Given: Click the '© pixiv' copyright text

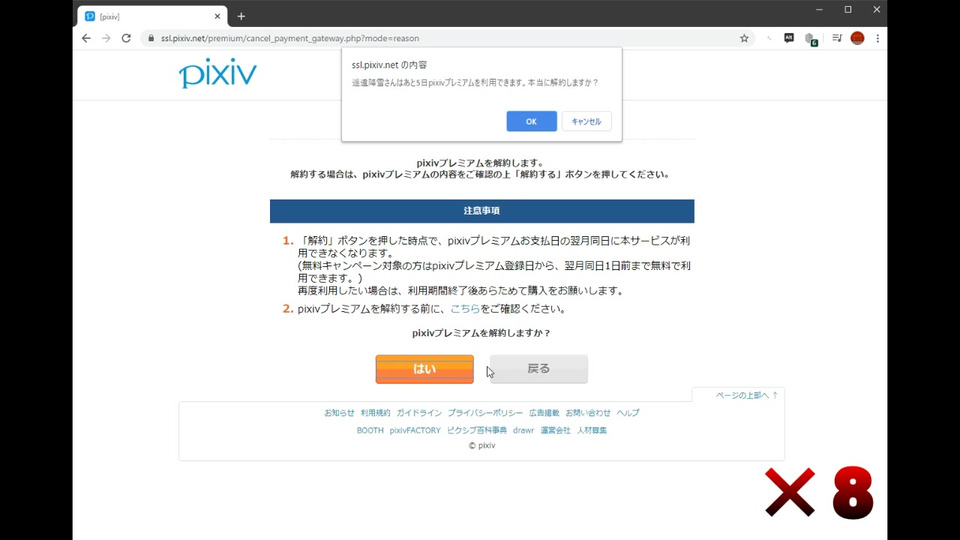Looking at the screenshot, I should [482, 446].
